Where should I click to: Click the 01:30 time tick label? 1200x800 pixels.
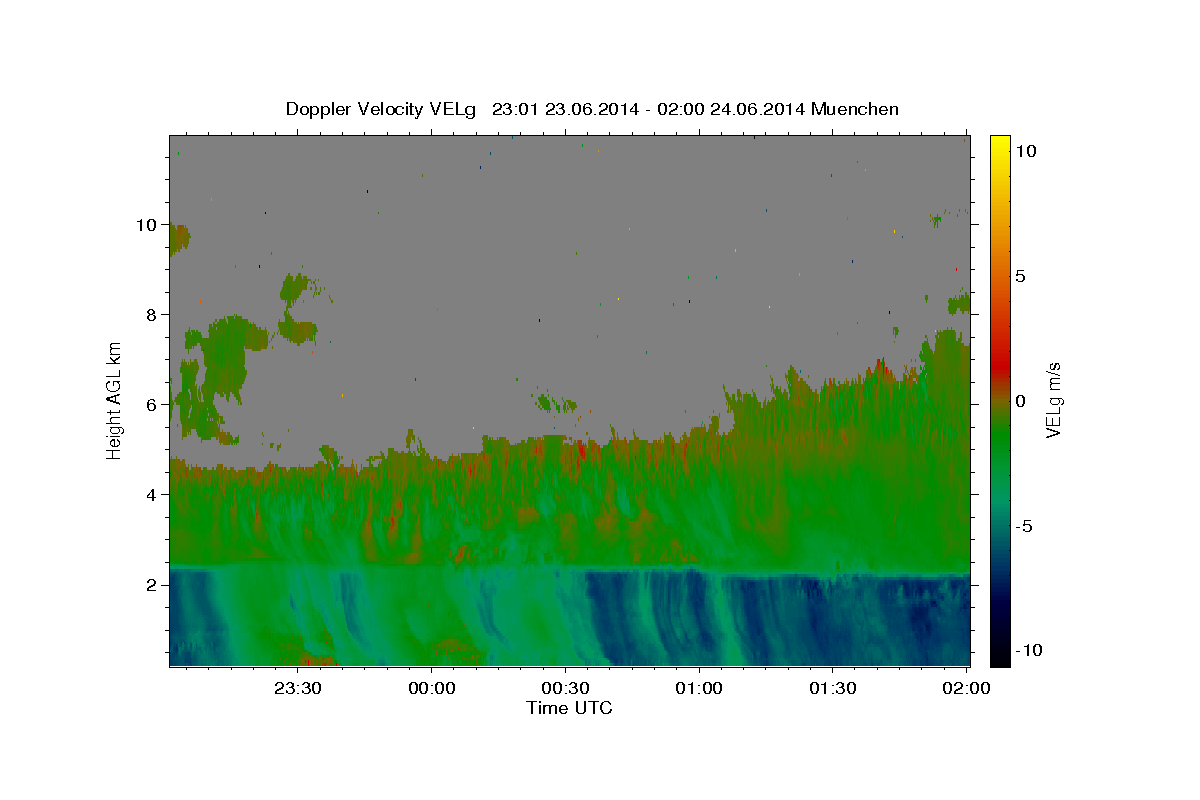click(x=832, y=688)
